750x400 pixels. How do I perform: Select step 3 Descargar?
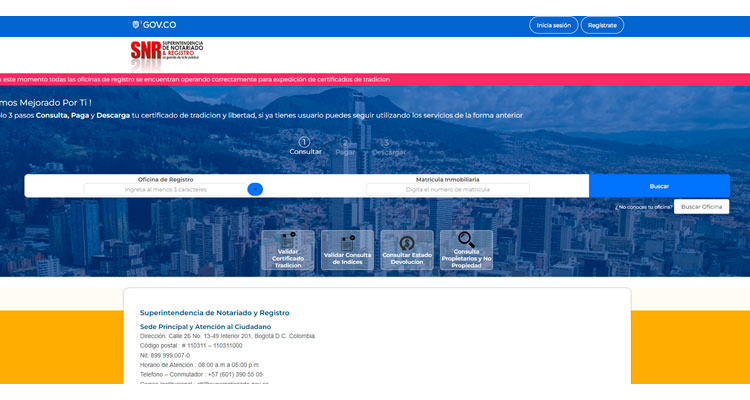click(388, 147)
